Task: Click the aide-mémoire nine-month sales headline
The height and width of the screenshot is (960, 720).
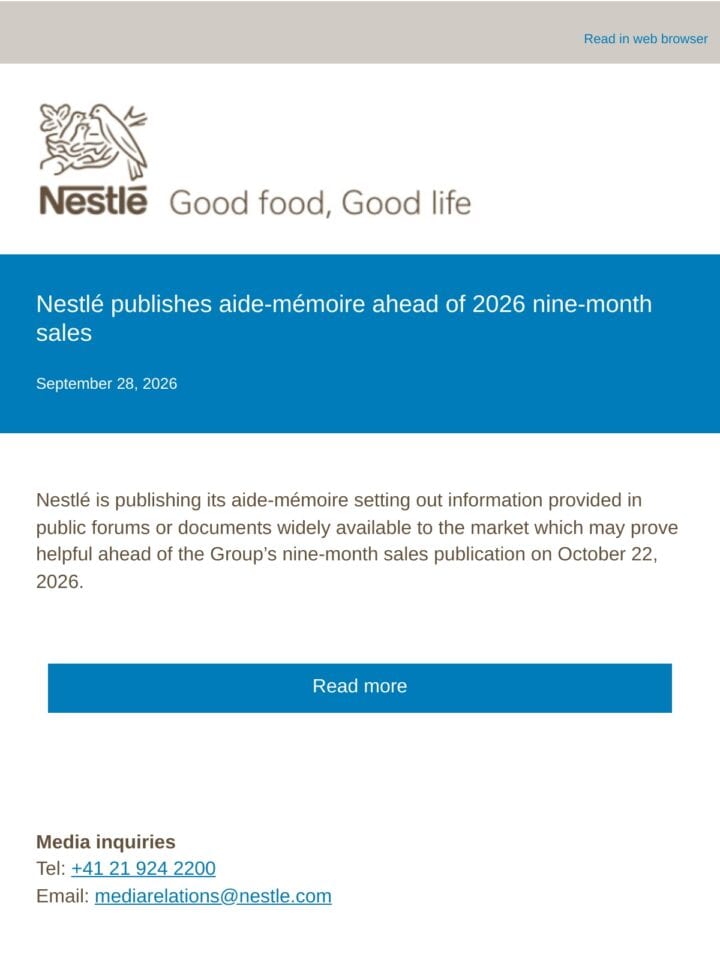Action: (x=343, y=318)
